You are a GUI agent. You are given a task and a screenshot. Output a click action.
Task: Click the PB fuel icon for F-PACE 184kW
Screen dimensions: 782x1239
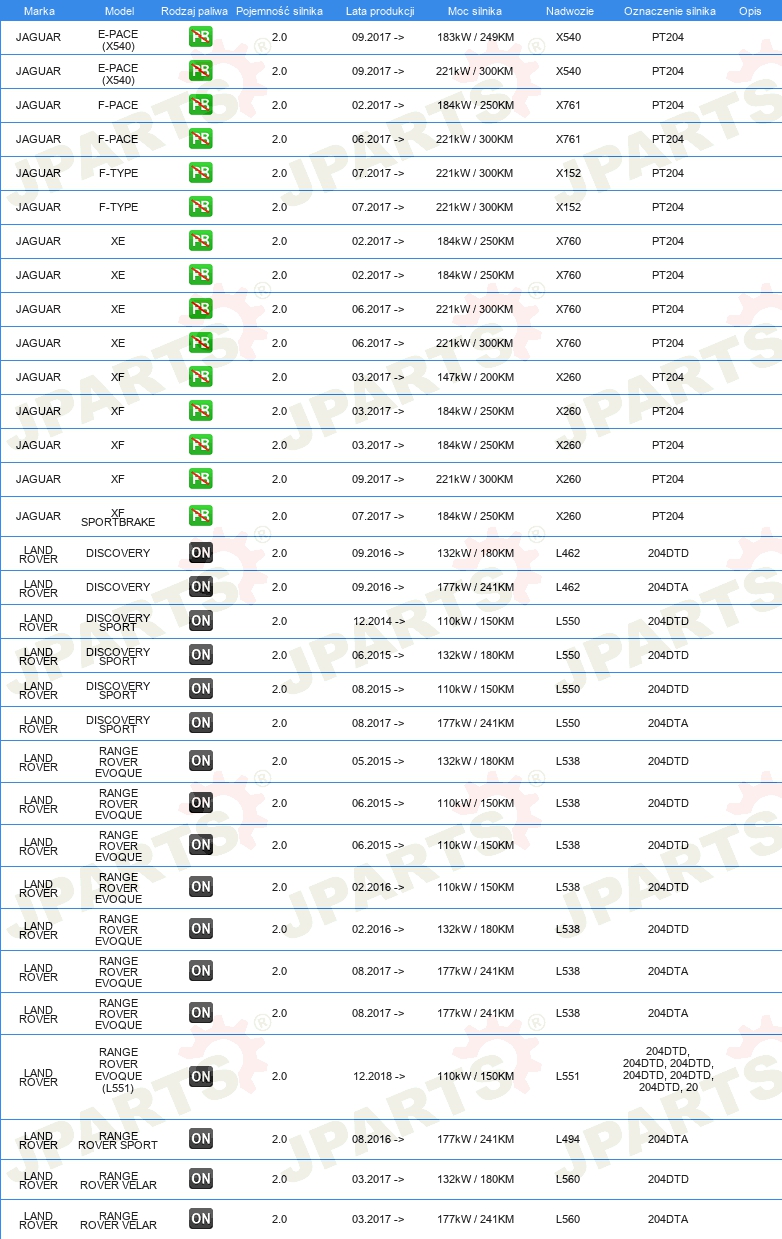tap(201, 106)
